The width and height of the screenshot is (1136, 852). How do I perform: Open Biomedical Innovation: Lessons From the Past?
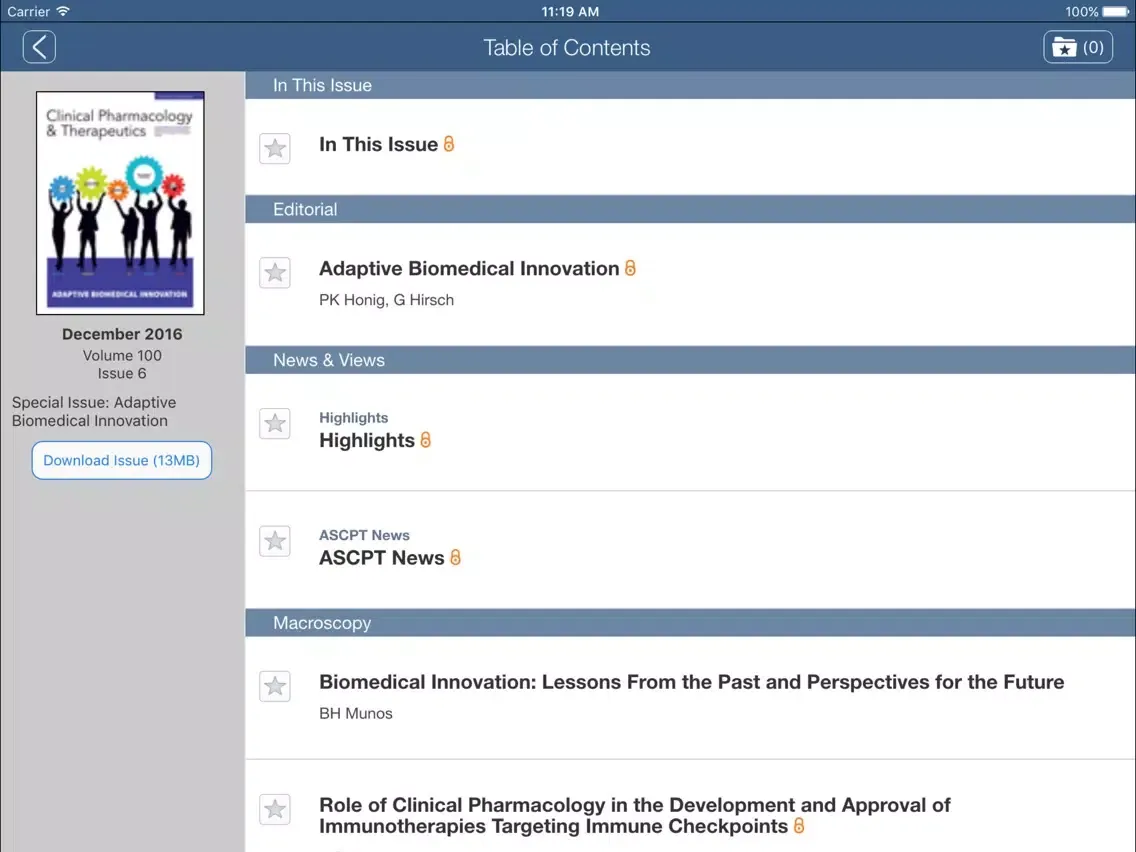690,682
